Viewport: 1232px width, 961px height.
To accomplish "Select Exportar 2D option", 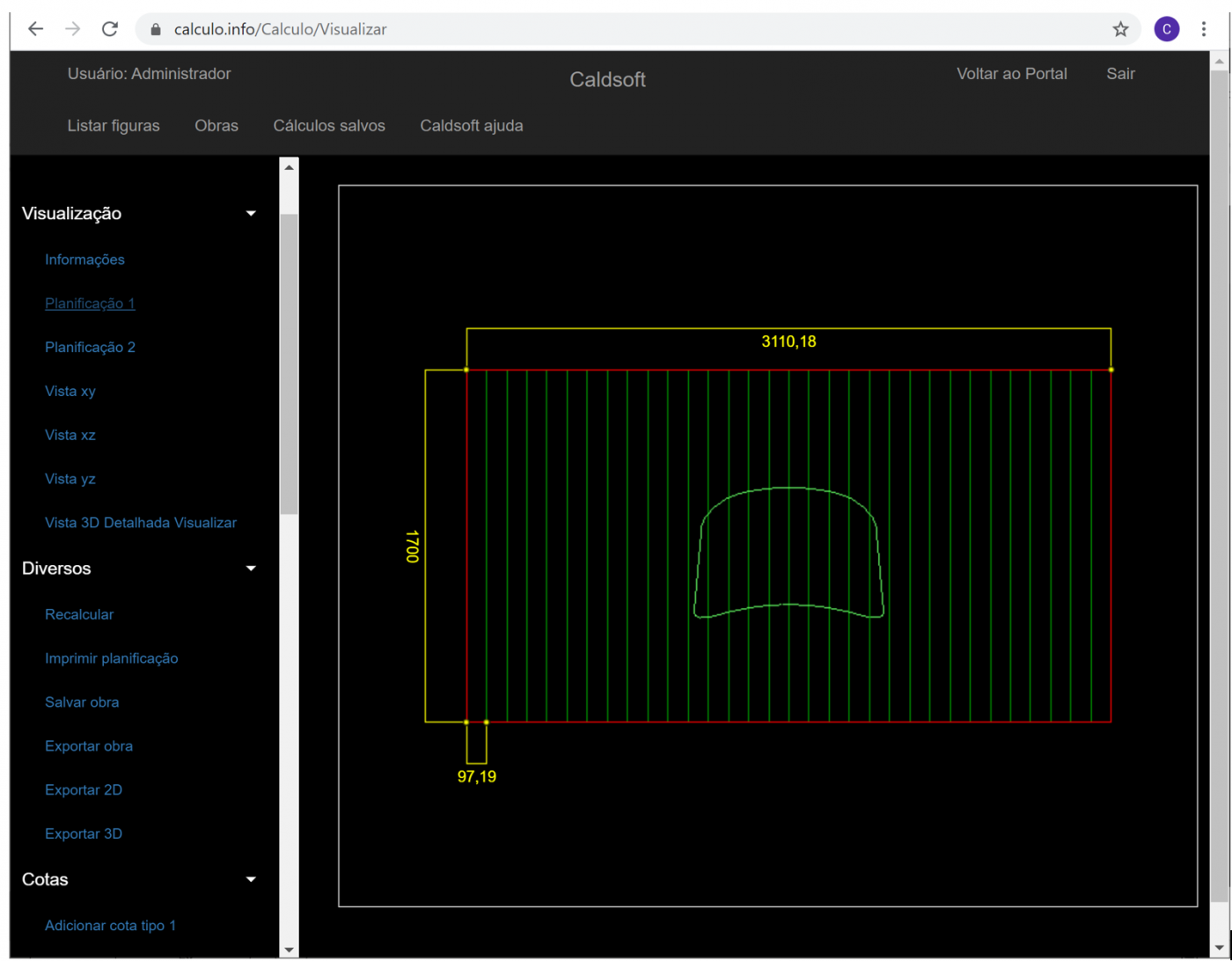I will [x=84, y=789].
